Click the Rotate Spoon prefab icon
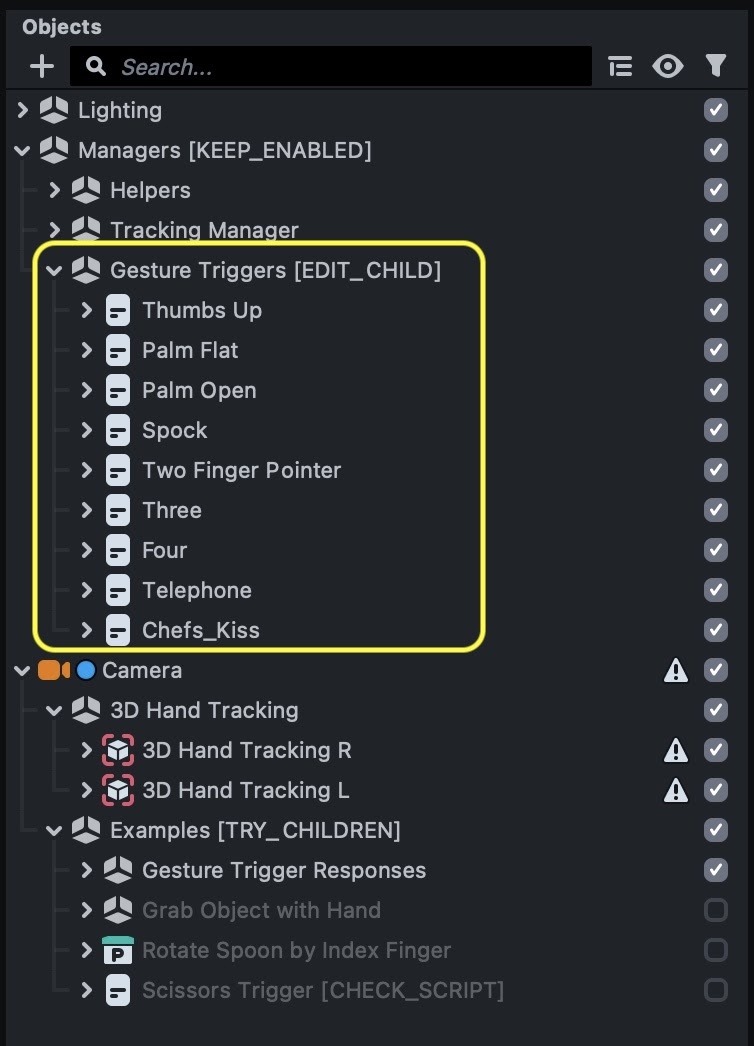The width and height of the screenshot is (754, 1046). click(x=118, y=950)
